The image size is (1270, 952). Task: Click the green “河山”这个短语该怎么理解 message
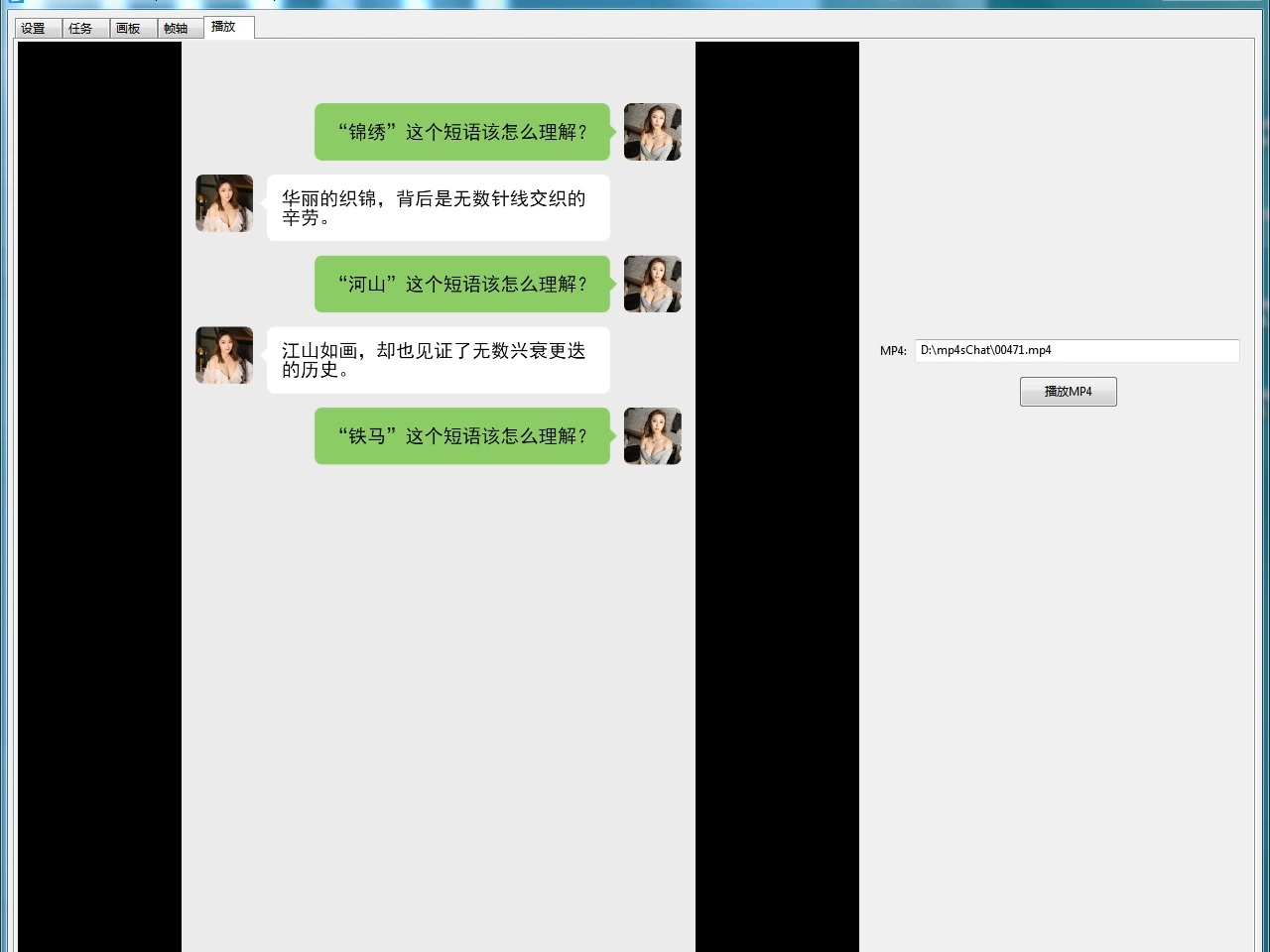(464, 284)
